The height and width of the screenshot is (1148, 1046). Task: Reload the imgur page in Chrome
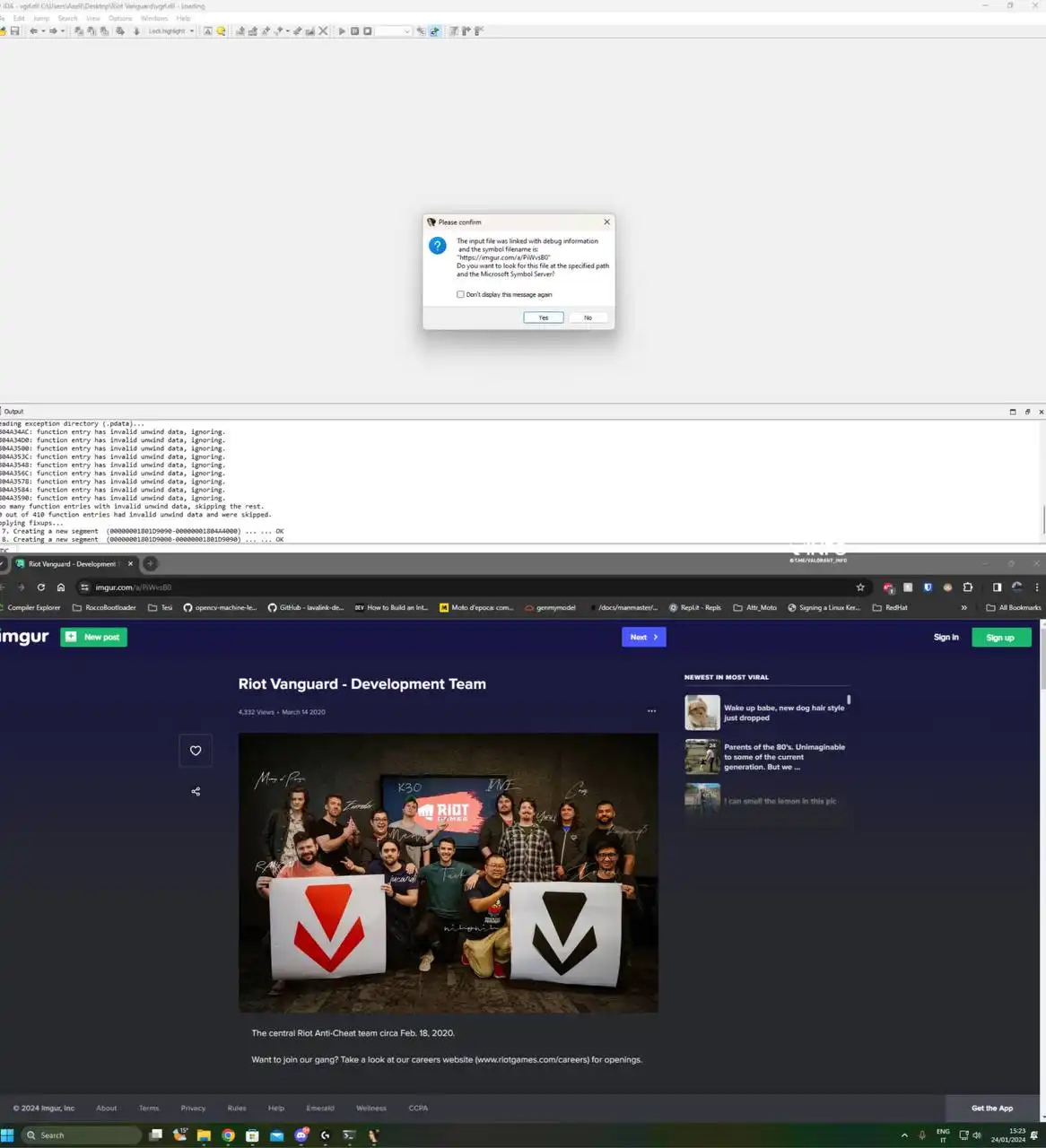pyautogui.click(x=41, y=587)
